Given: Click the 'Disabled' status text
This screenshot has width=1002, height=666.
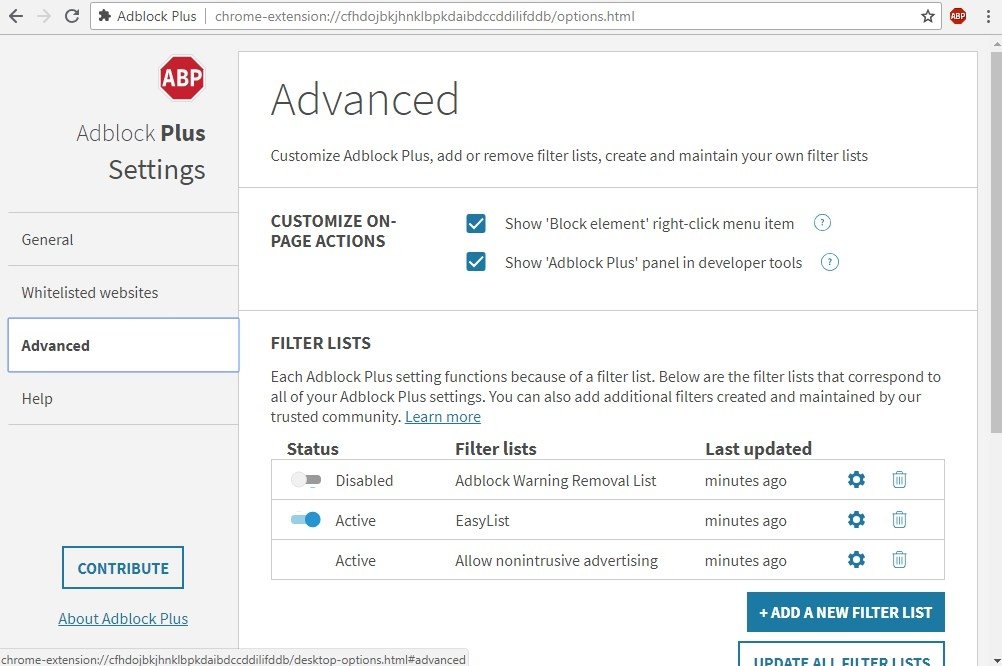Looking at the screenshot, I should tap(364, 481).
